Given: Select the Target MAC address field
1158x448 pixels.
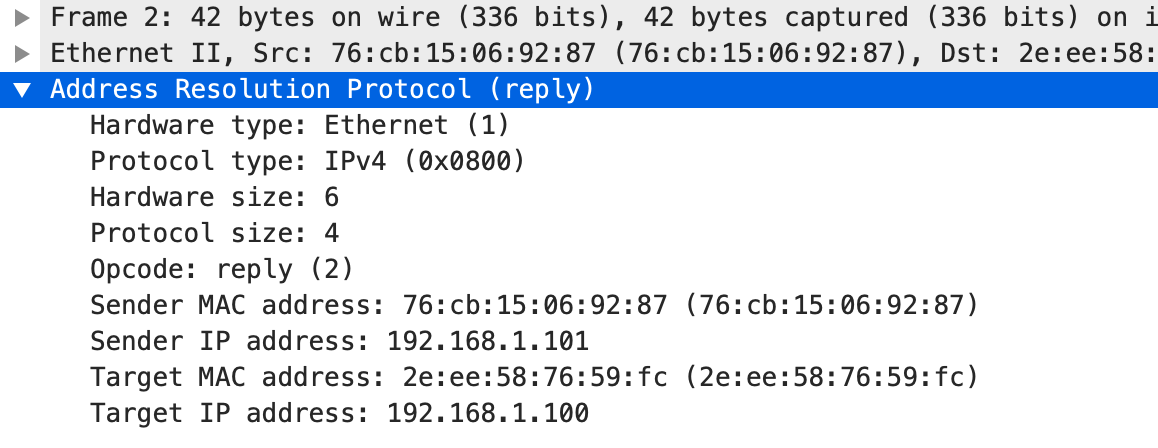Looking at the screenshot, I should tap(534, 377).
